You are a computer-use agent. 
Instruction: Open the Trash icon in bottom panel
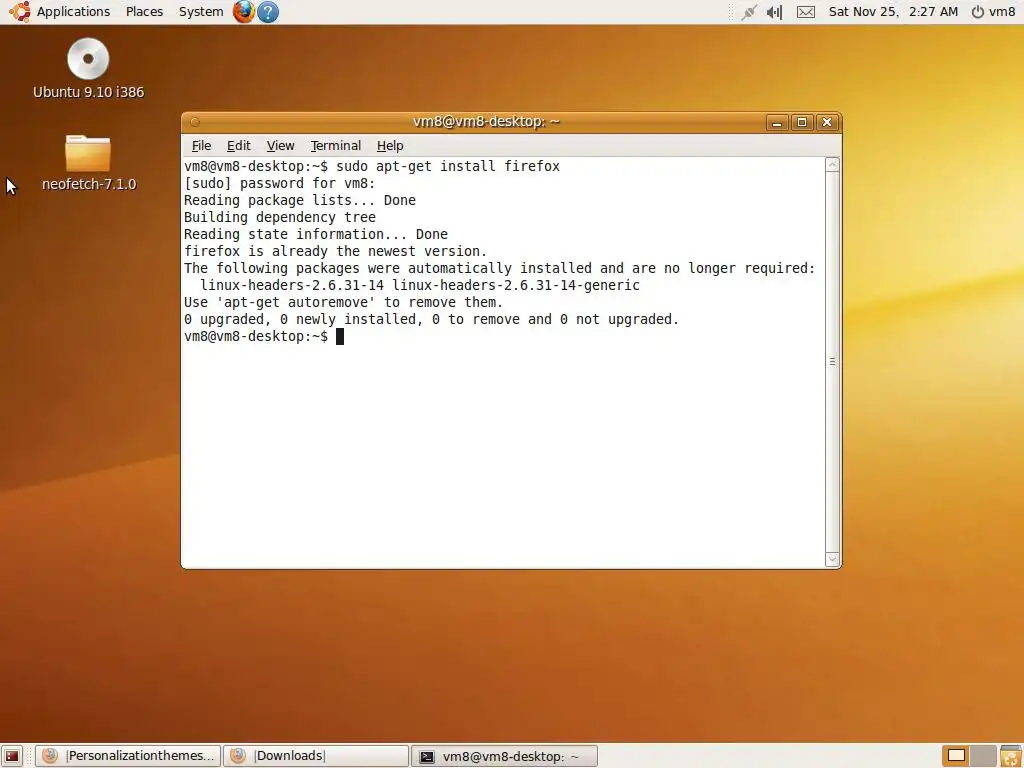tap(1011, 756)
